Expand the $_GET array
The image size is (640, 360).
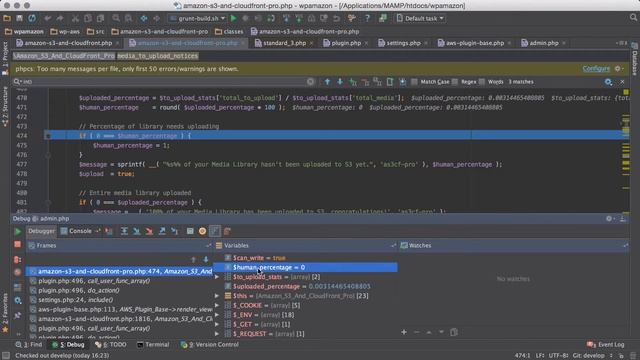217,324
